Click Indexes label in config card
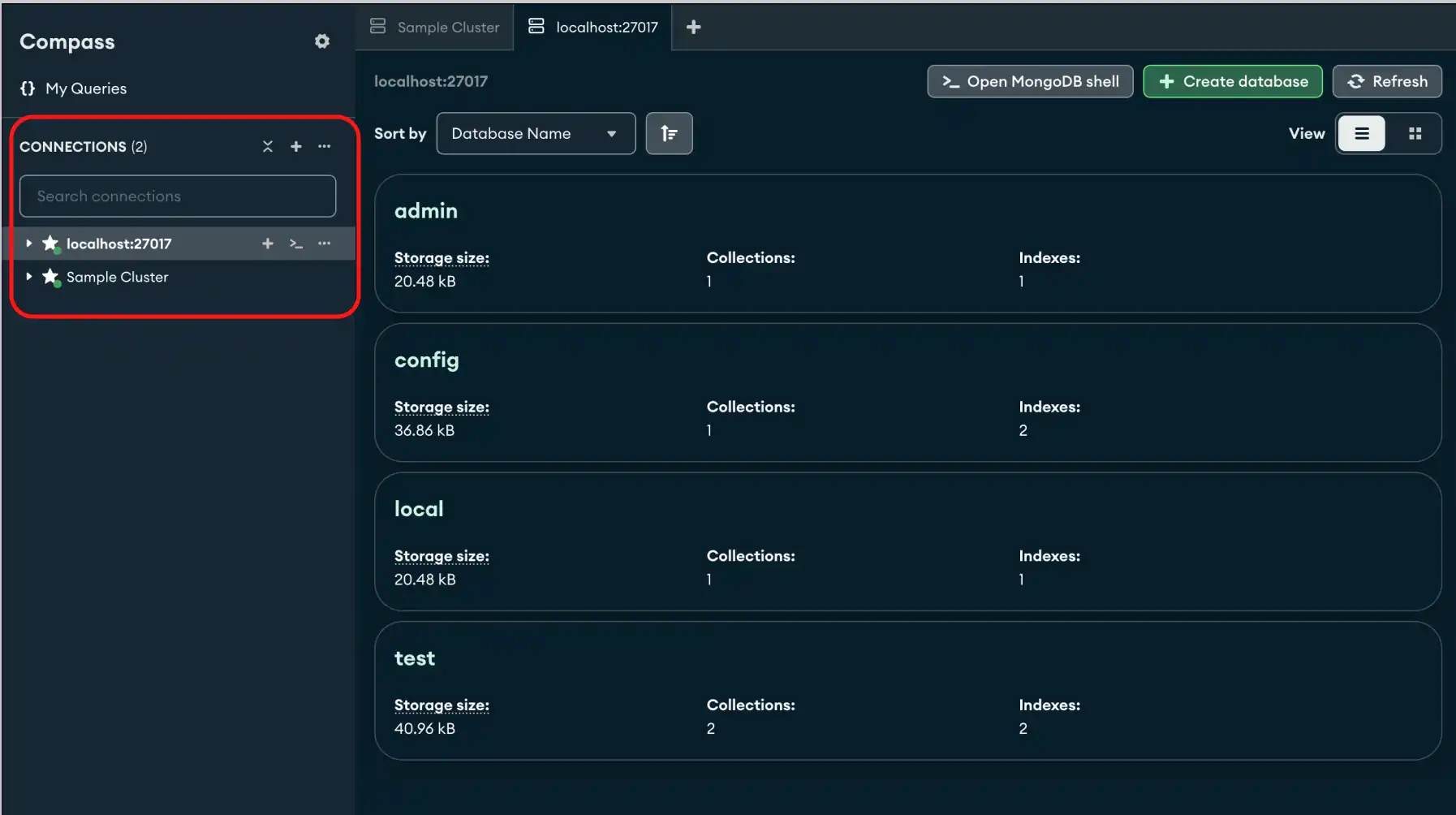1456x815 pixels. (x=1049, y=407)
